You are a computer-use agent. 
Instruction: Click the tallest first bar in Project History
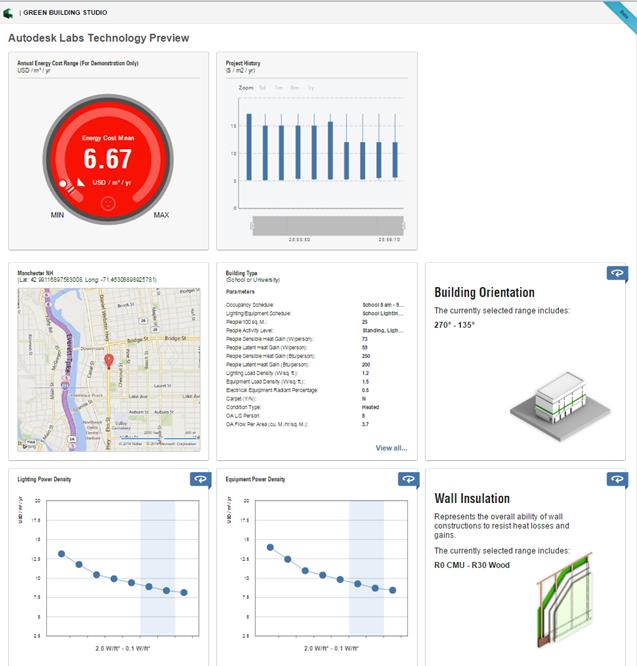249,147
